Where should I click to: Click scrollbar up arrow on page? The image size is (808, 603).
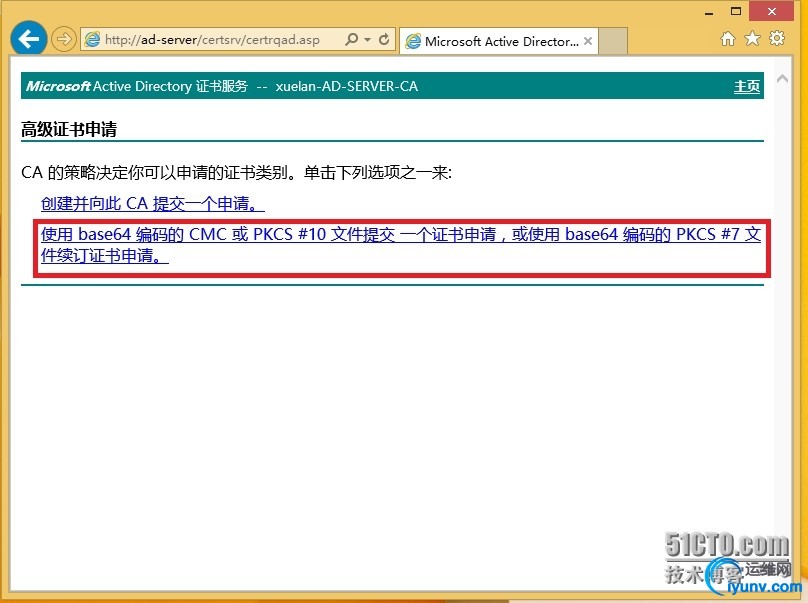click(x=782, y=79)
